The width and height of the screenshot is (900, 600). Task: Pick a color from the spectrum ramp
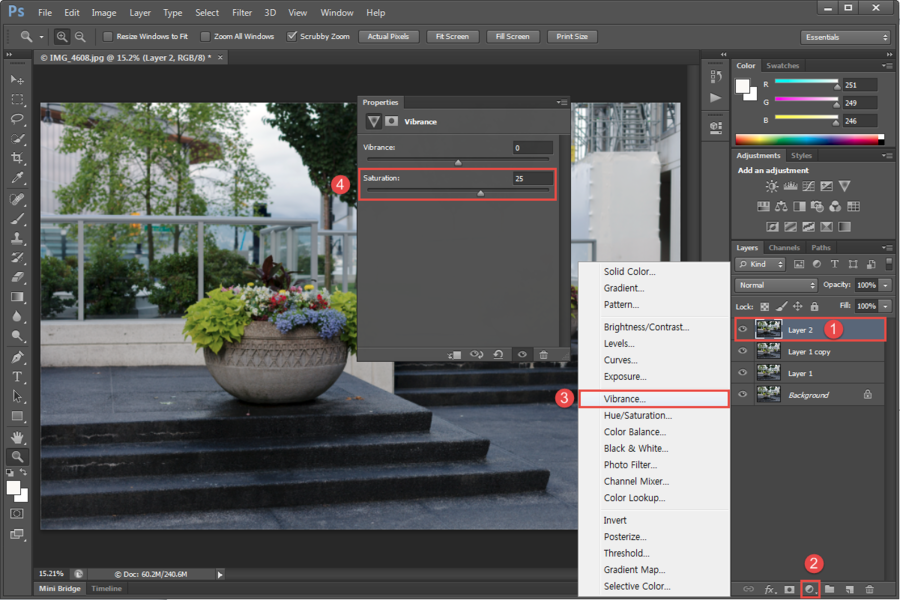click(x=806, y=140)
